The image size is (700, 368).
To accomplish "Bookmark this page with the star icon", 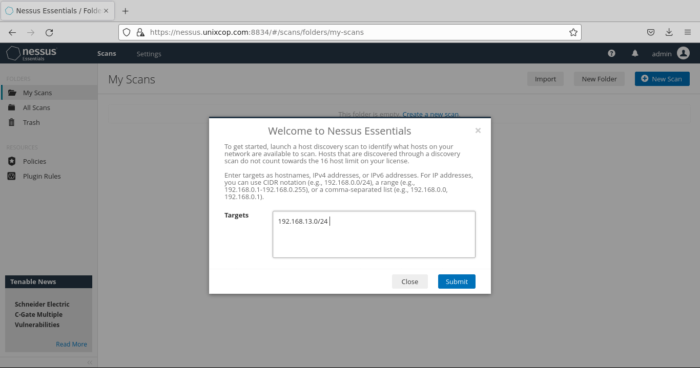I will (x=573, y=32).
